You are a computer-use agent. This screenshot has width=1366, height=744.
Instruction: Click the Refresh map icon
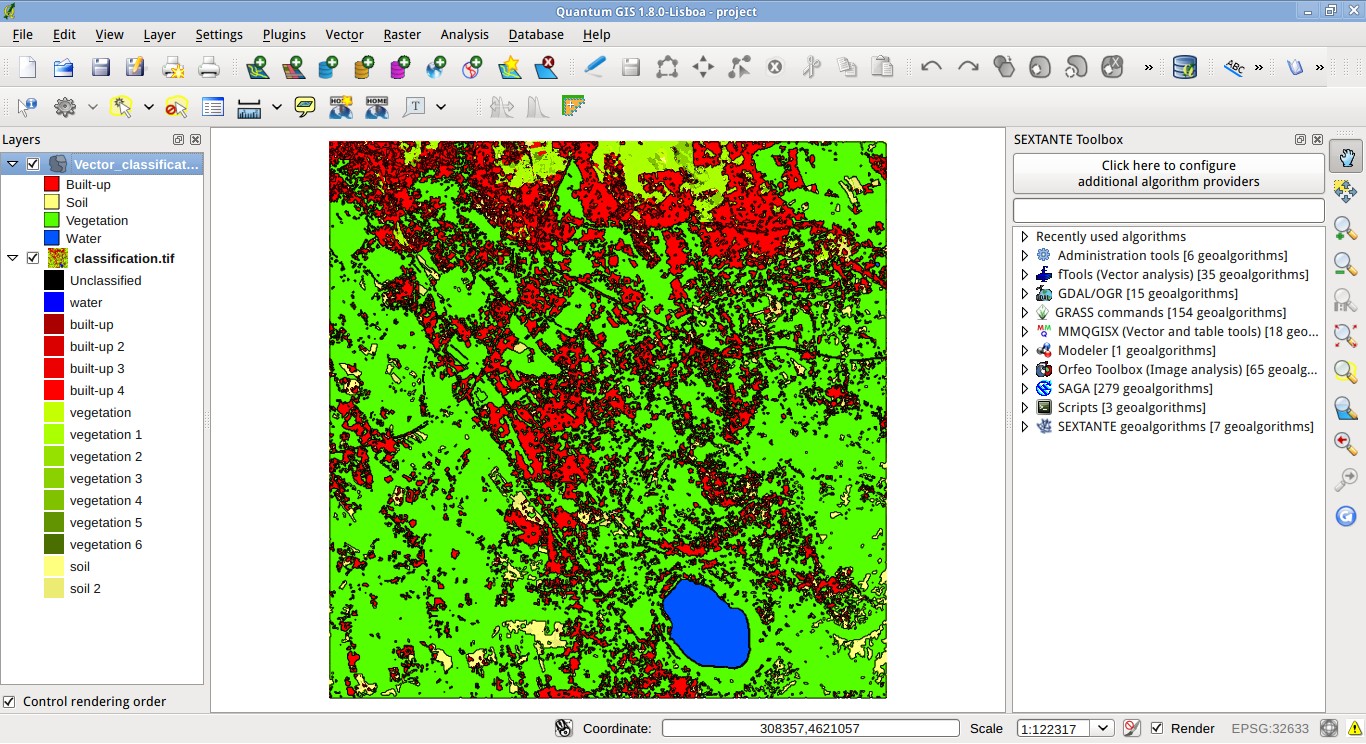pyautogui.click(x=1346, y=516)
